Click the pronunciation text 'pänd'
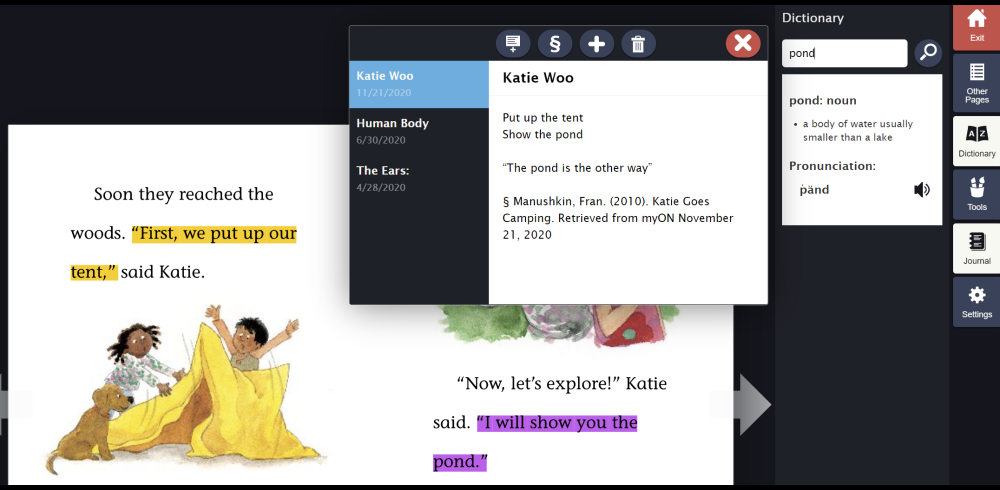The image size is (1000, 490). [x=814, y=189]
